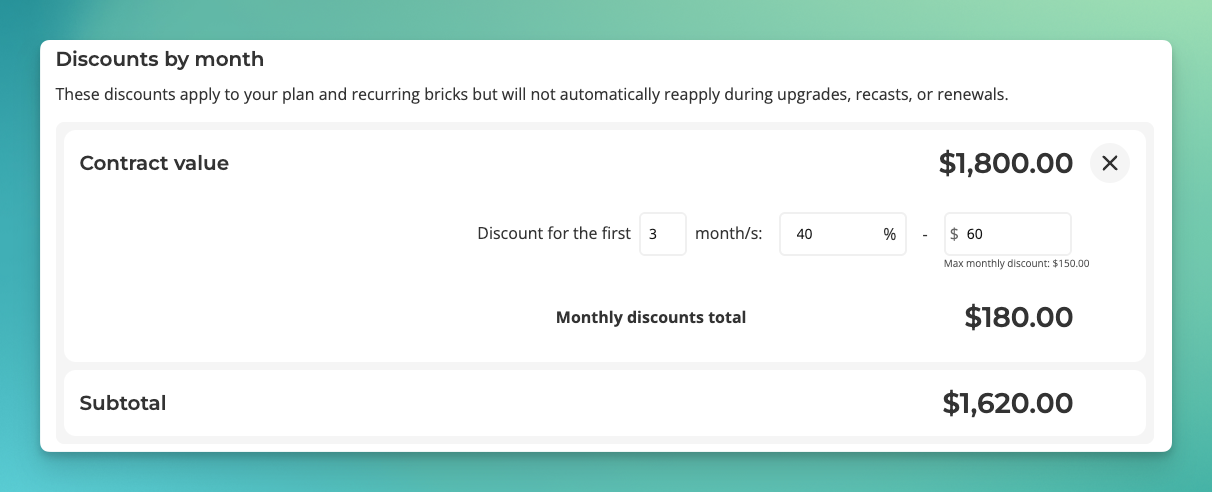Click the $1,620.00 subtotal amount

coord(1008,403)
